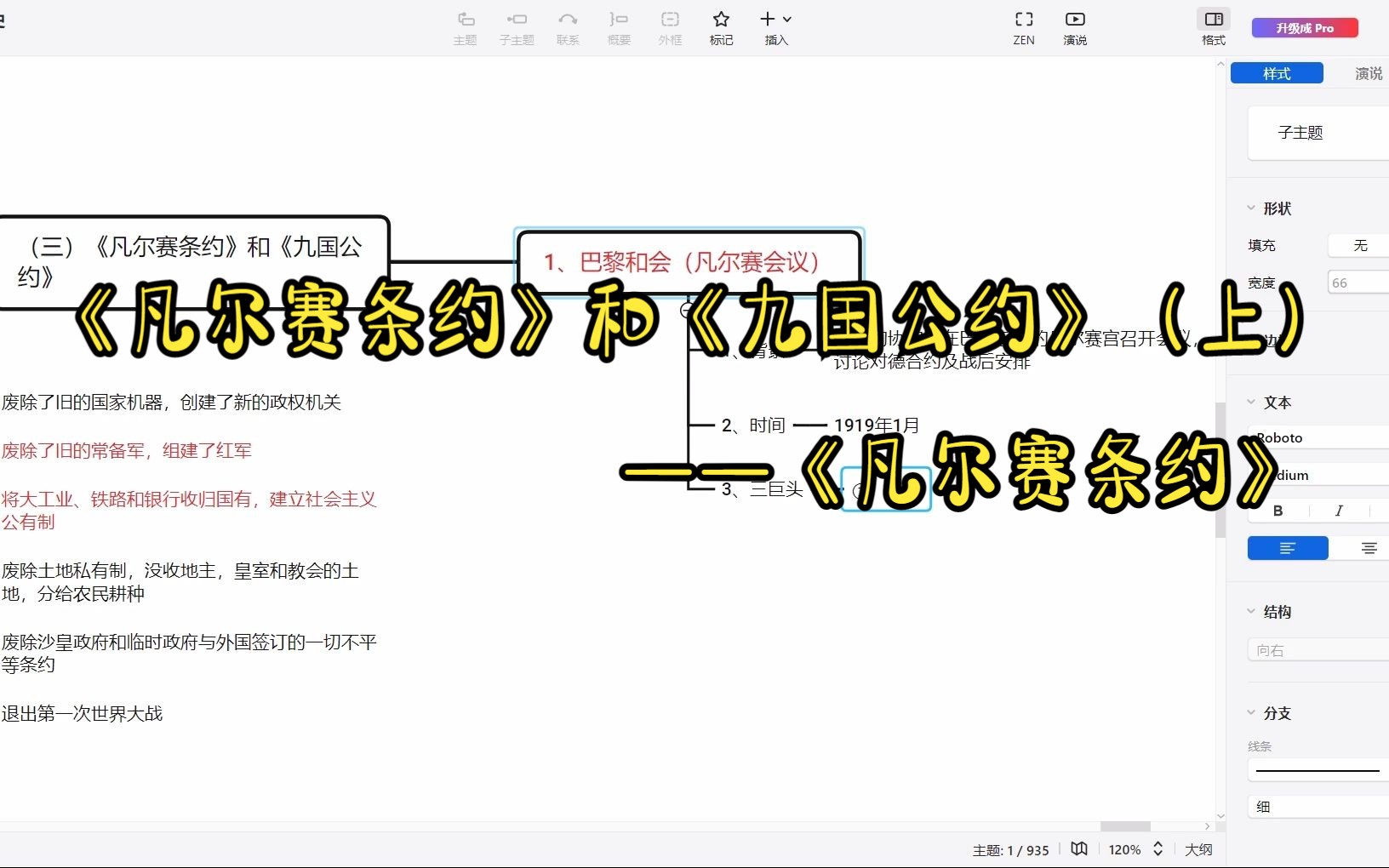Select the red 将大工业、铁路和银行收归国有 text
This screenshot has width=1389, height=868.
[189, 510]
